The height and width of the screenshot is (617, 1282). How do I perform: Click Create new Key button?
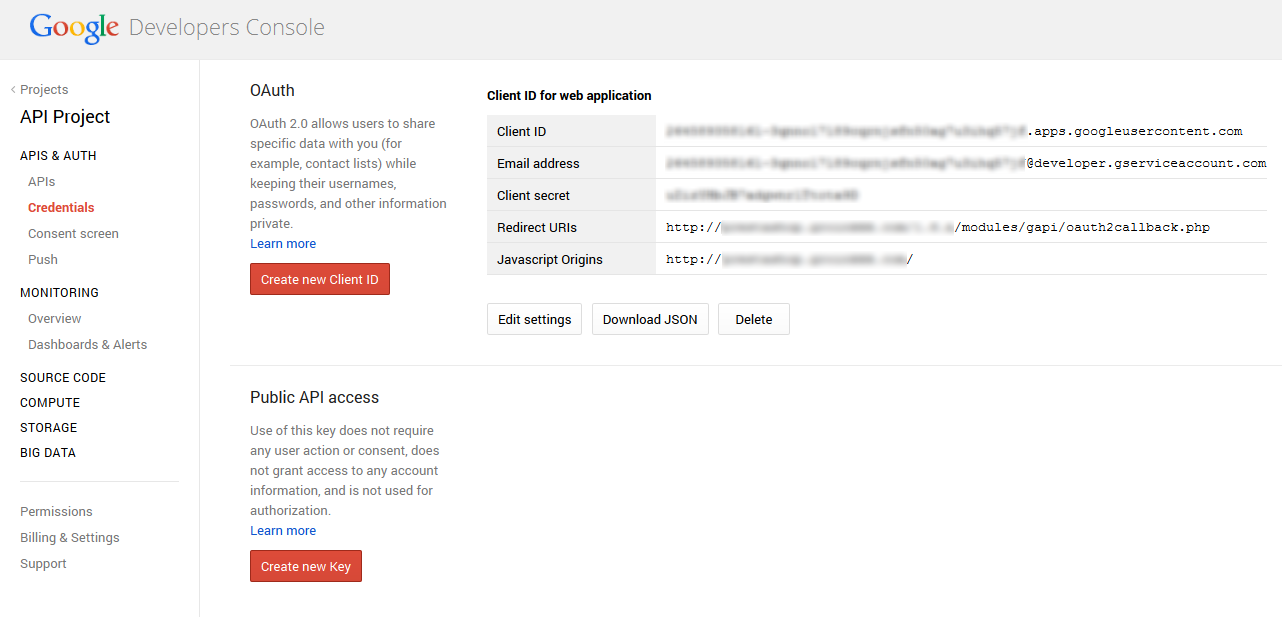(306, 566)
